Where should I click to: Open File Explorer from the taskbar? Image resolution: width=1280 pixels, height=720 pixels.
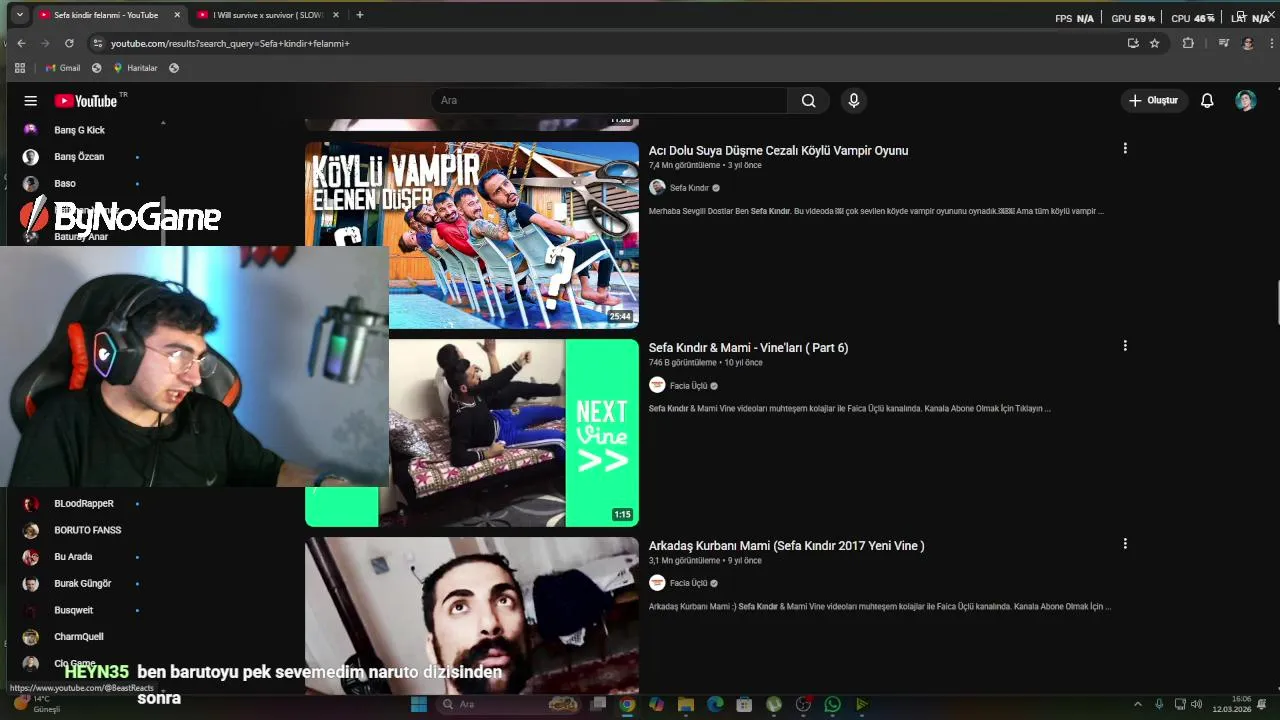(x=685, y=704)
